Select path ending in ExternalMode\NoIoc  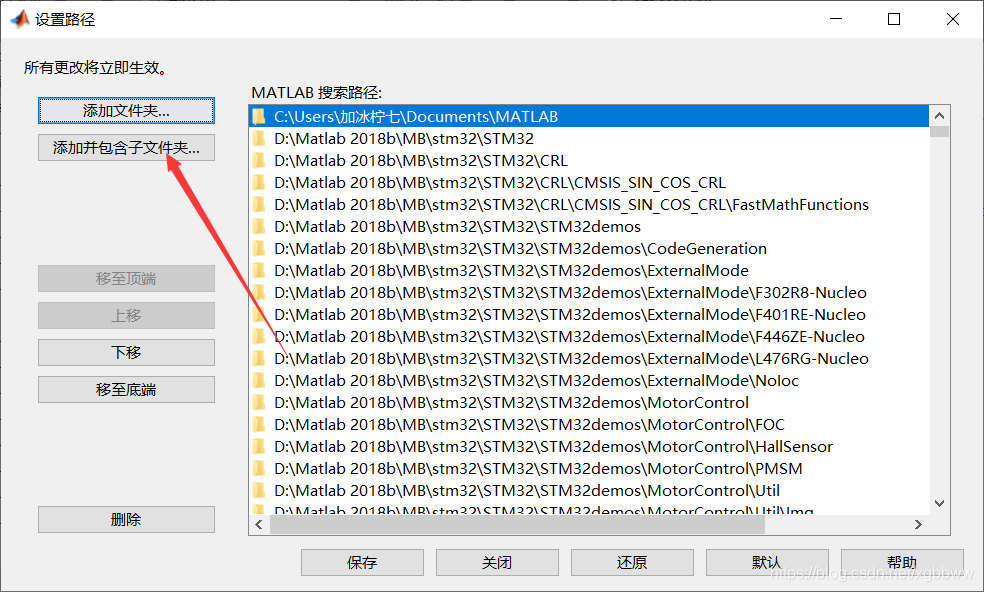tap(589, 380)
